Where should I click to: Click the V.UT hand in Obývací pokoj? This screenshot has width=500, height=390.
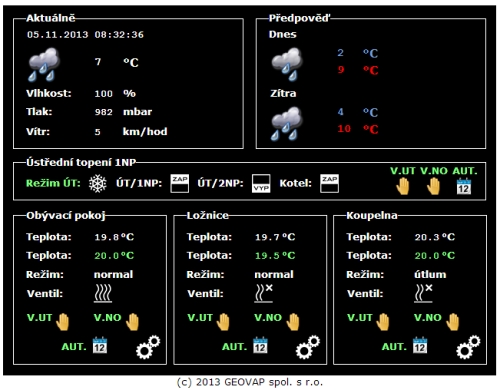tap(62, 322)
